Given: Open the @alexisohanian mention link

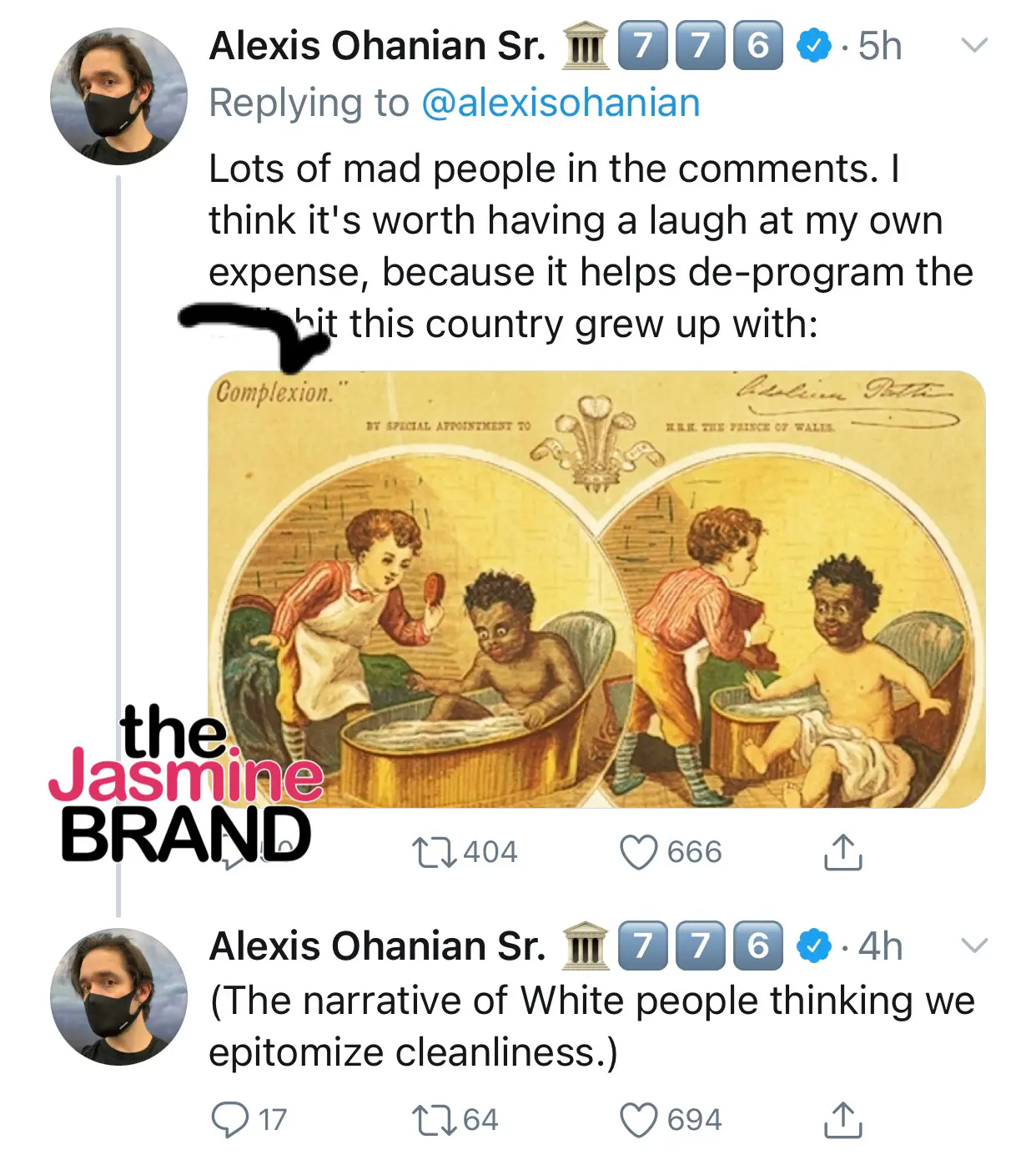Looking at the screenshot, I should pyautogui.click(x=560, y=103).
